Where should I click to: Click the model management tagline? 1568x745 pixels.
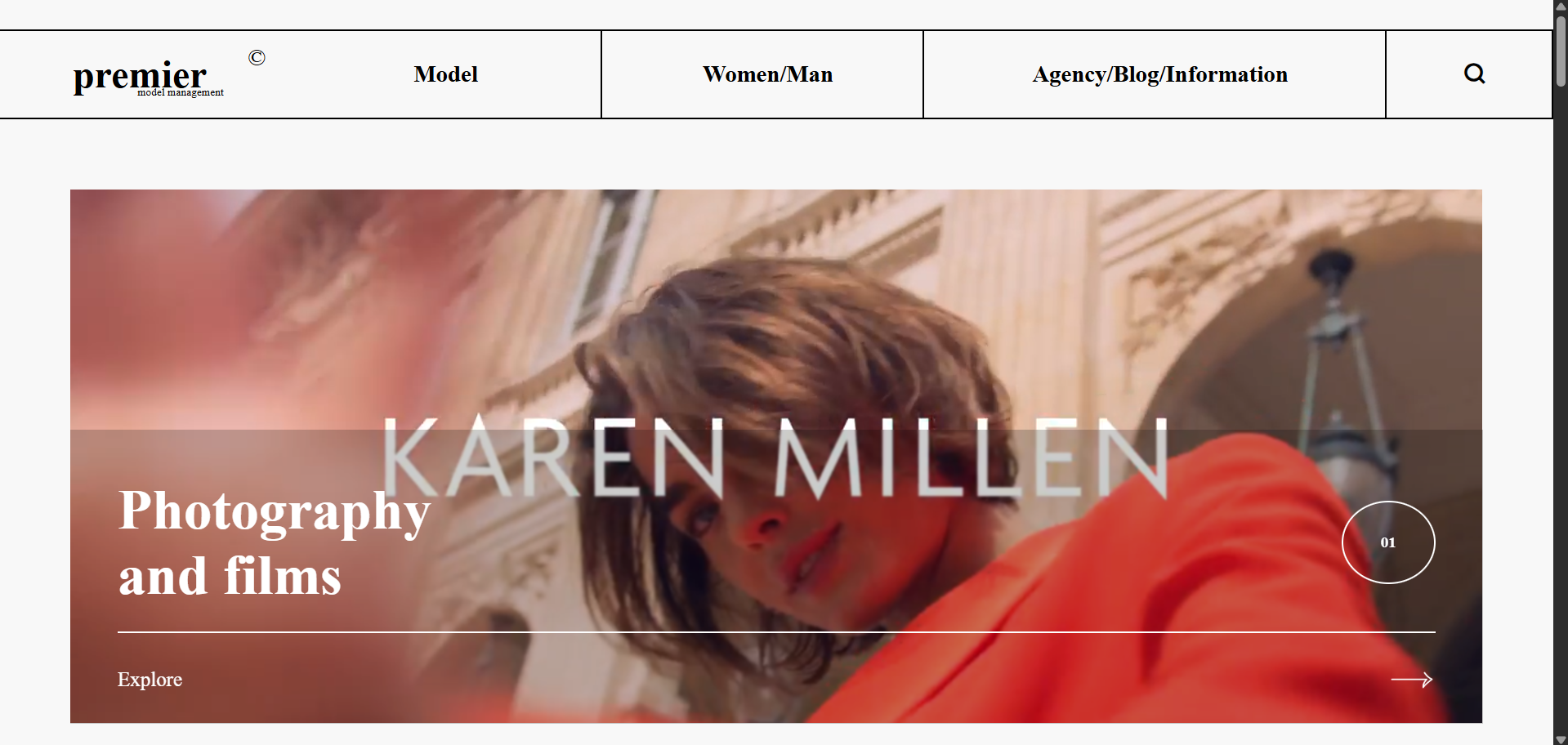pyautogui.click(x=181, y=92)
